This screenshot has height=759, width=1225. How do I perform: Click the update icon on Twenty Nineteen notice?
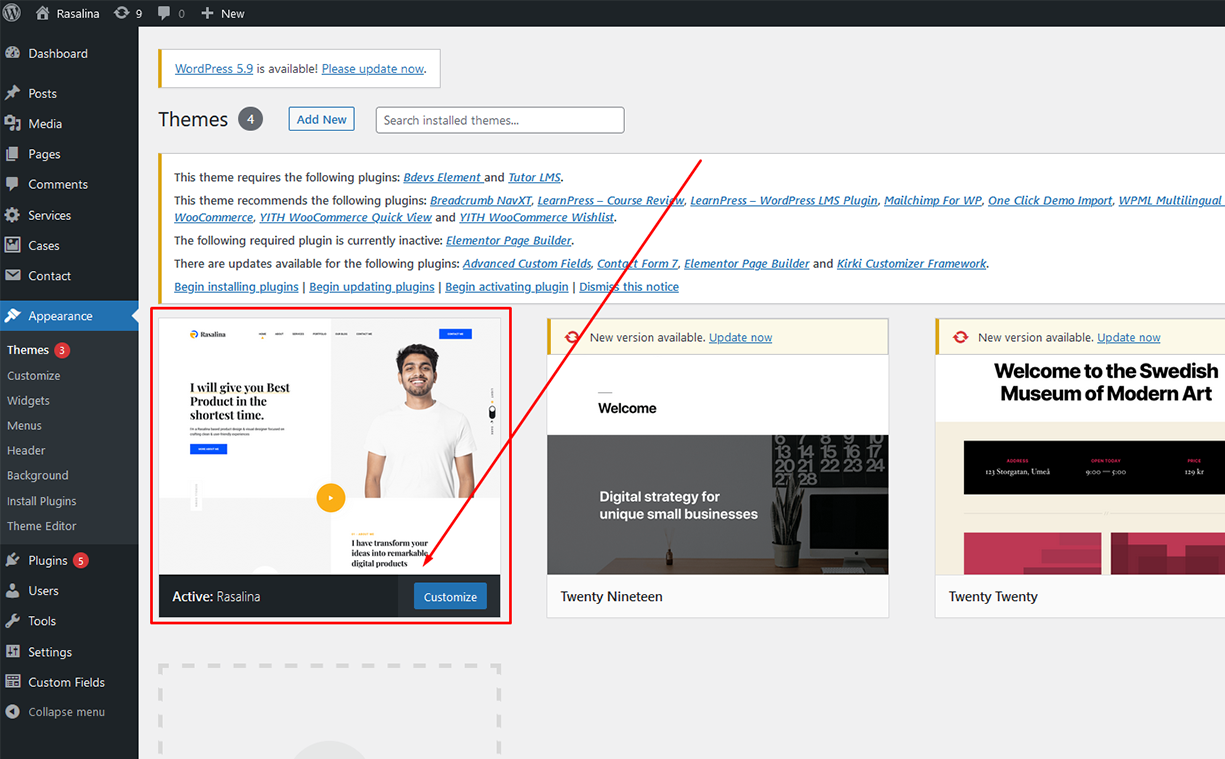coord(572,338)
